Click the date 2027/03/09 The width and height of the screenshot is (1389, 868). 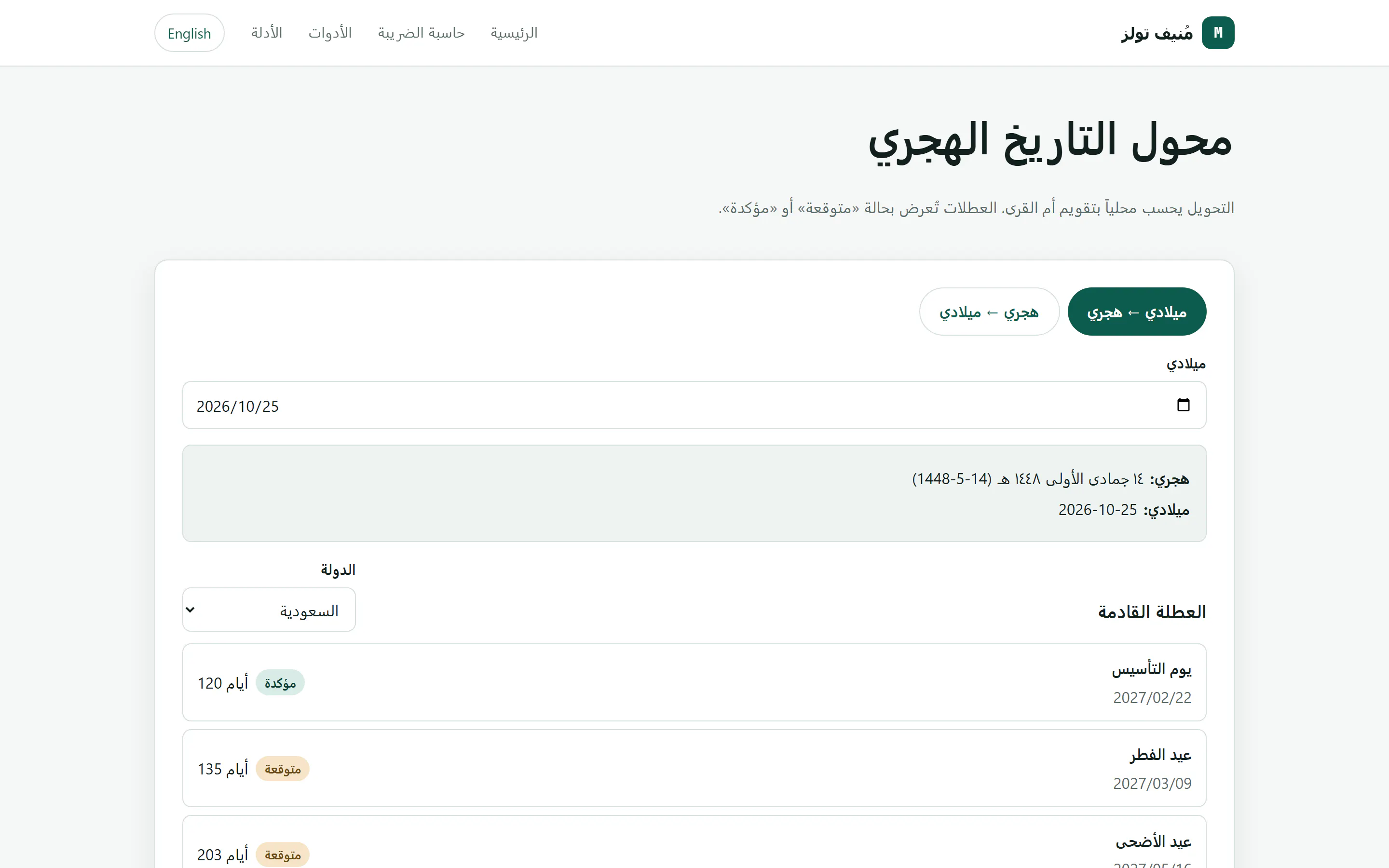click(x=1152, y=784)
